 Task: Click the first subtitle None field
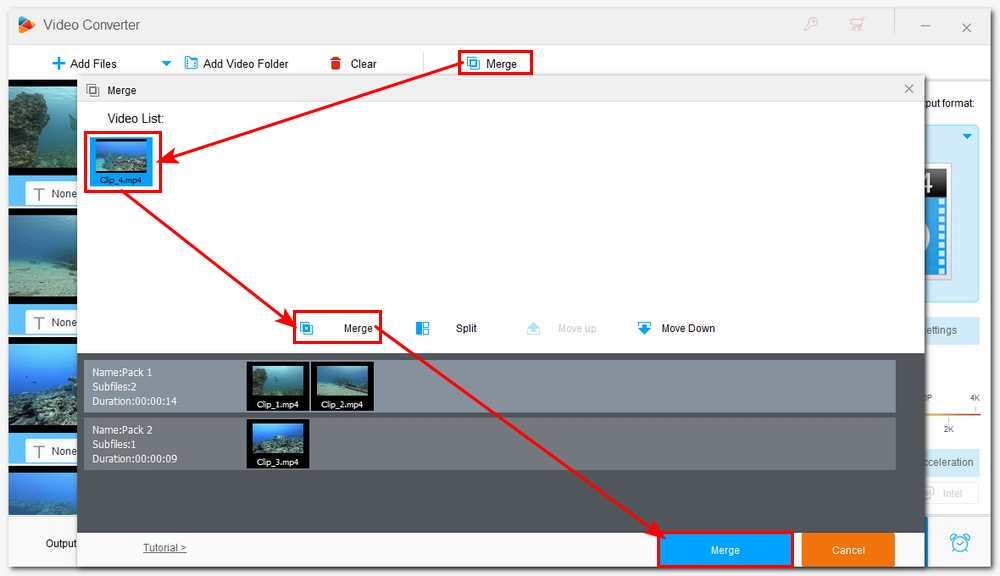point(52,193)
